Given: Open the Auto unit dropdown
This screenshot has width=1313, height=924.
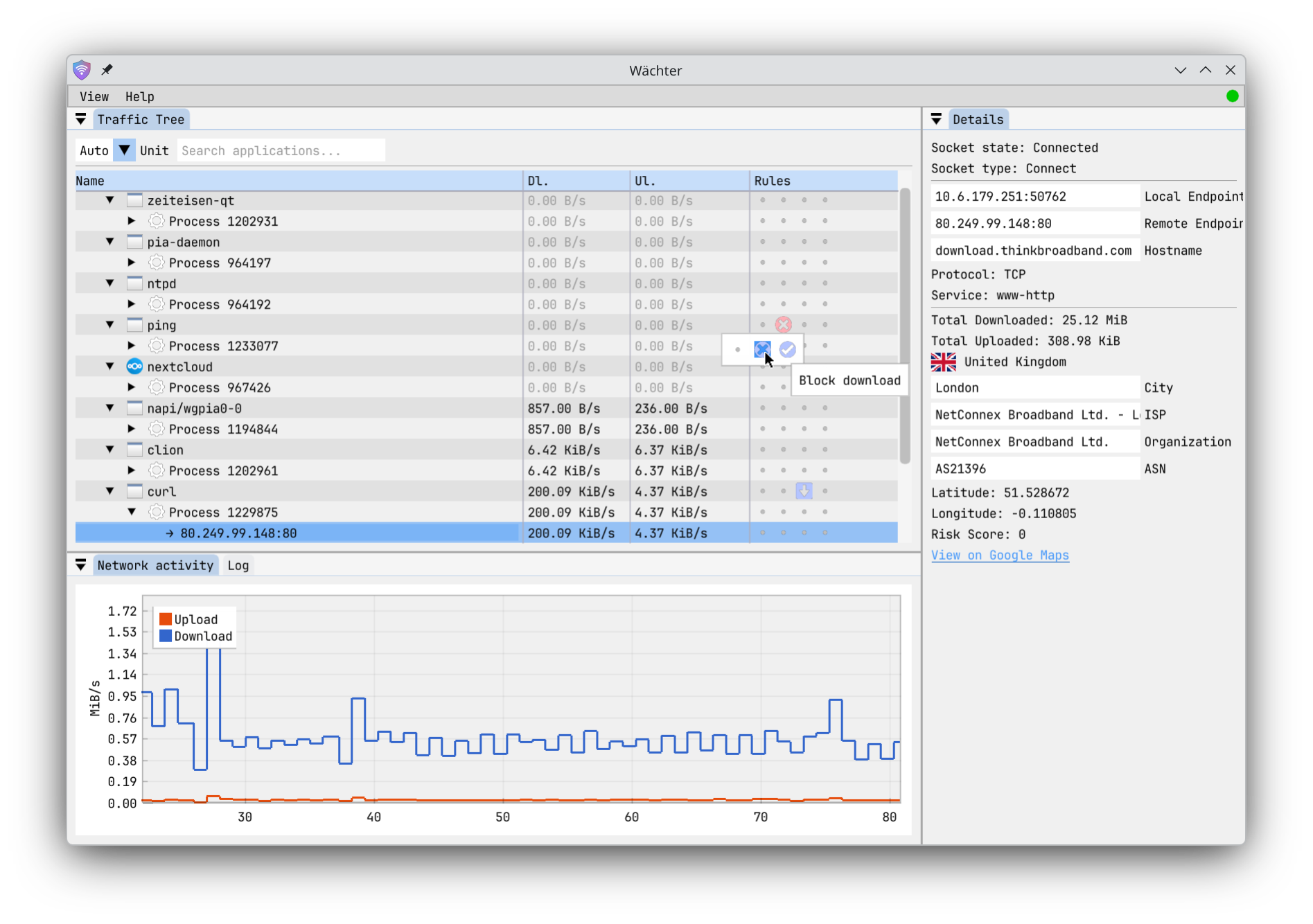Looking at the screenshot, I should (x=124, y=150).
